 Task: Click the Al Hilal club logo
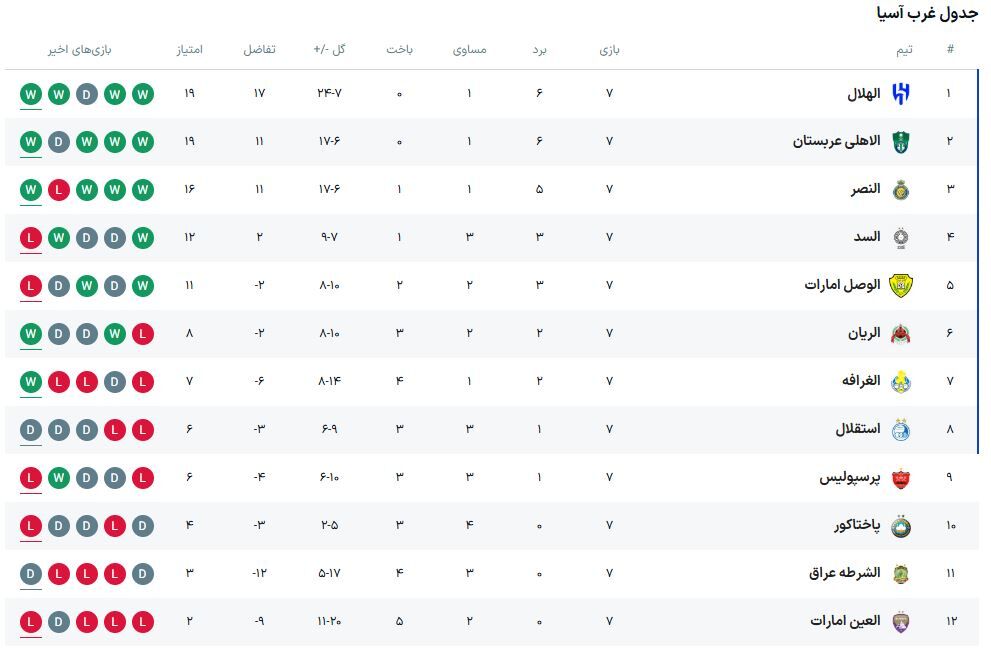pos(901,94)
